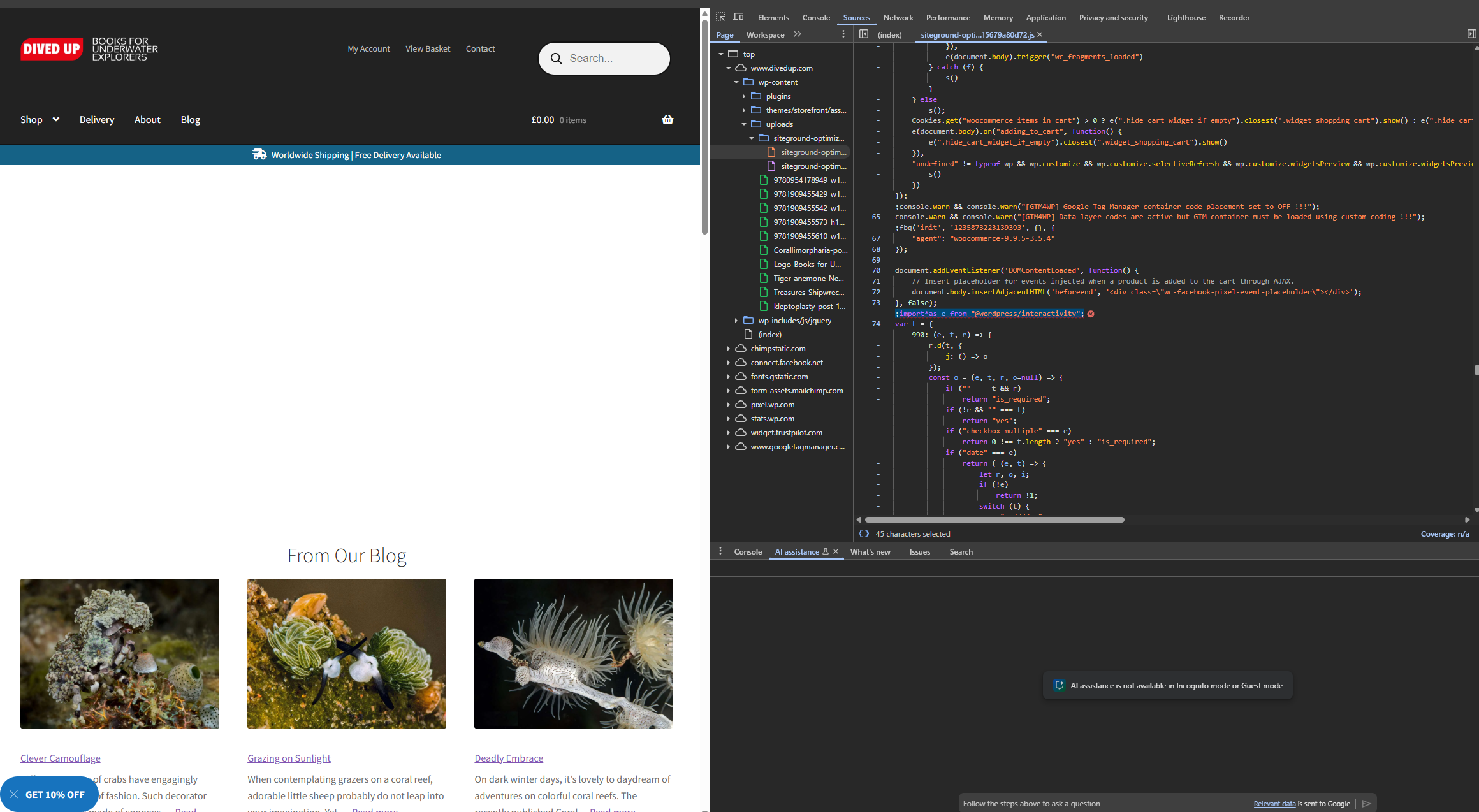Activate the inspect element picker icon
The width and height of the screenshot is (1479, 812).
(x=720, y=17)
